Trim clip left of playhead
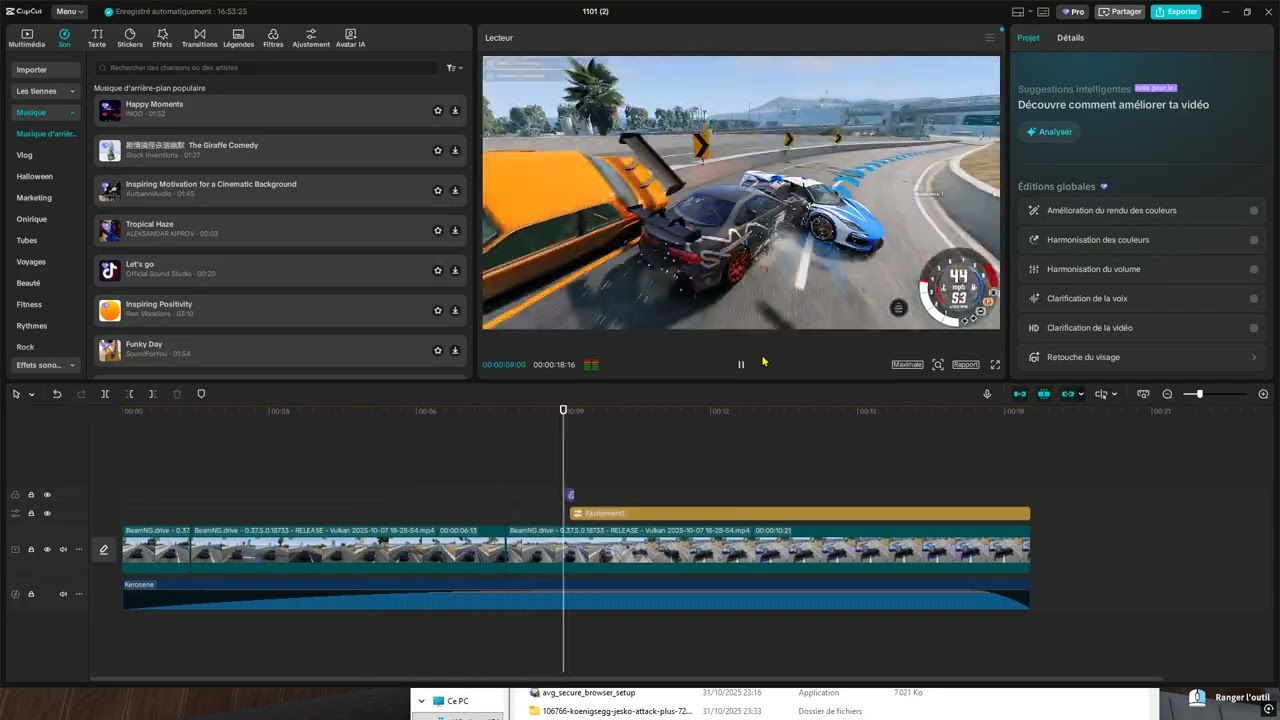 coord(130,394)
